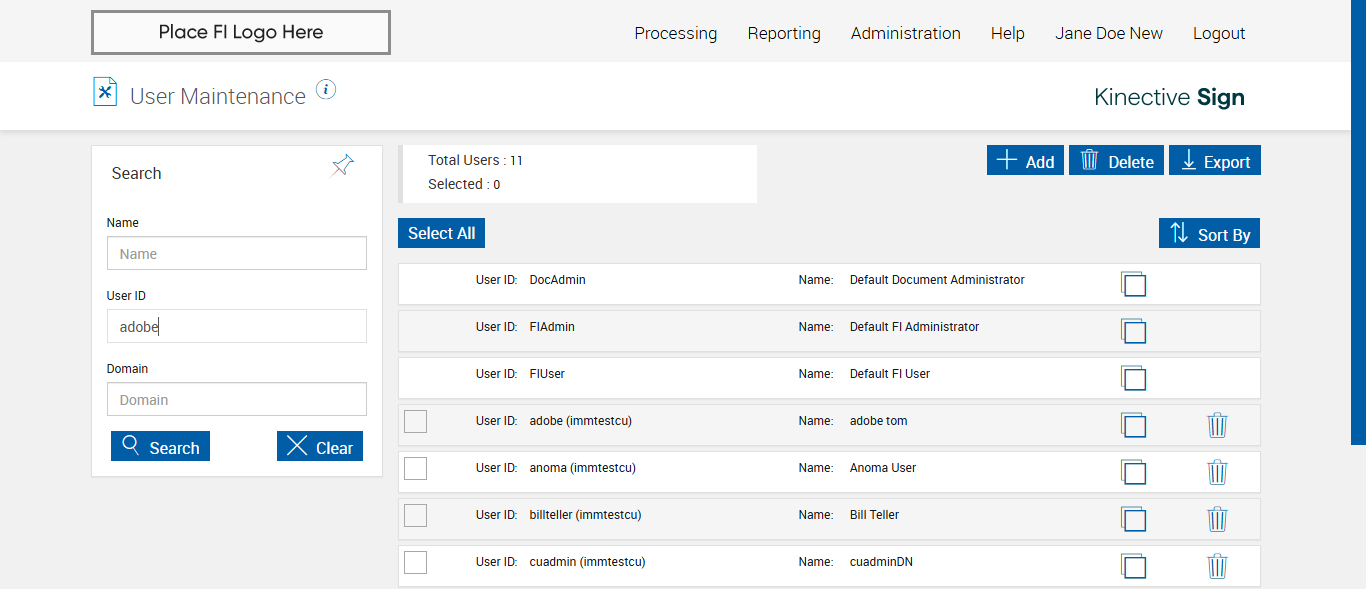The height and width of the screenshot is (589, 1366).
Task: Focus the Domain search field
Action: (237, 400)
